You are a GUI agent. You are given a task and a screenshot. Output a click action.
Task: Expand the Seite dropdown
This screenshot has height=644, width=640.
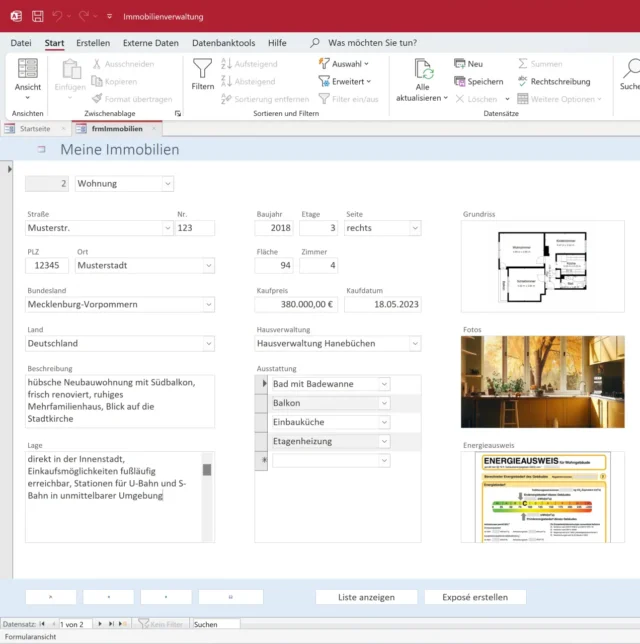[x=415, y=228]
